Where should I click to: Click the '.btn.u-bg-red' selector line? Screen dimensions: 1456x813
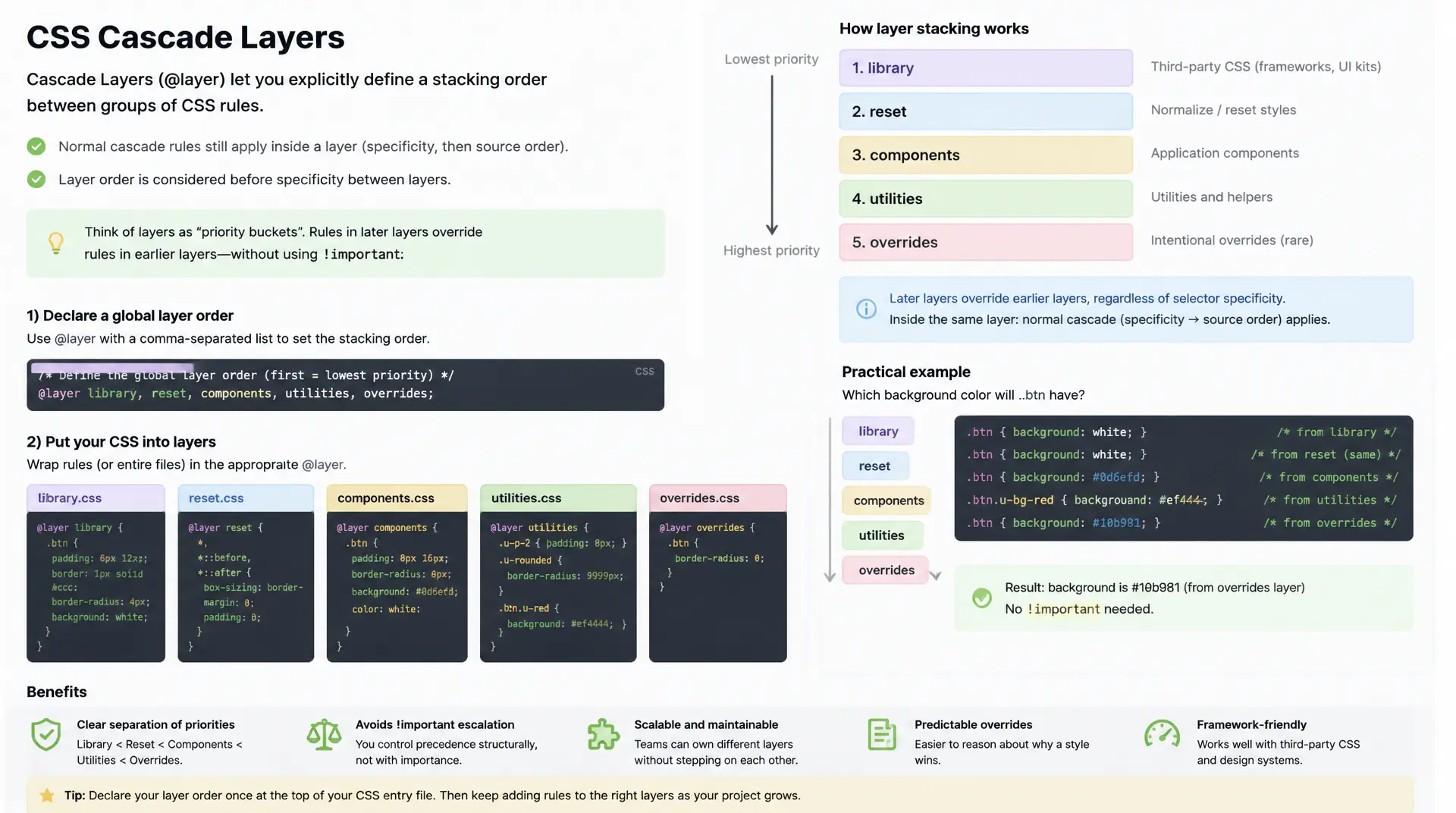(1094, 500)
